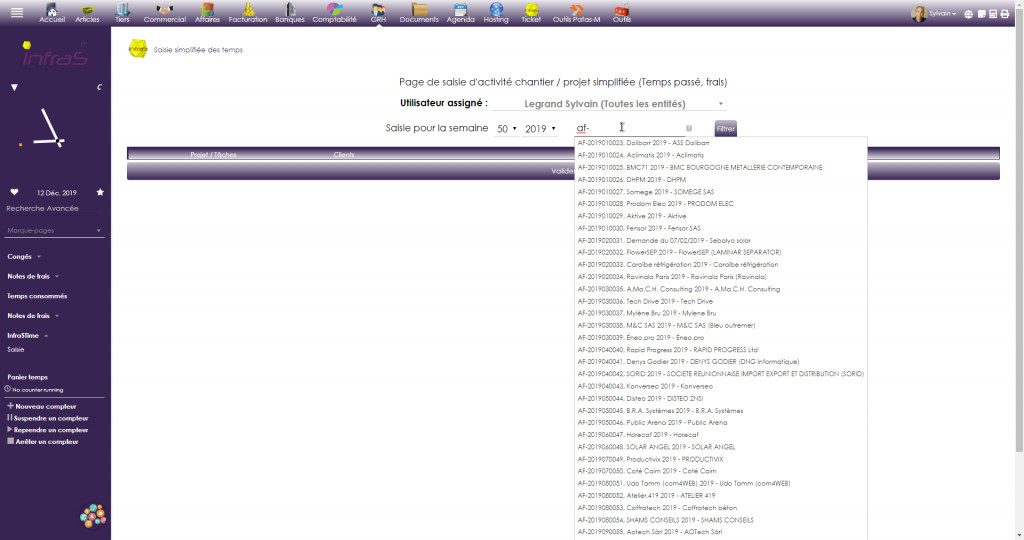
Task: Click Reprendre un compteur
Action: click(47, 430)
